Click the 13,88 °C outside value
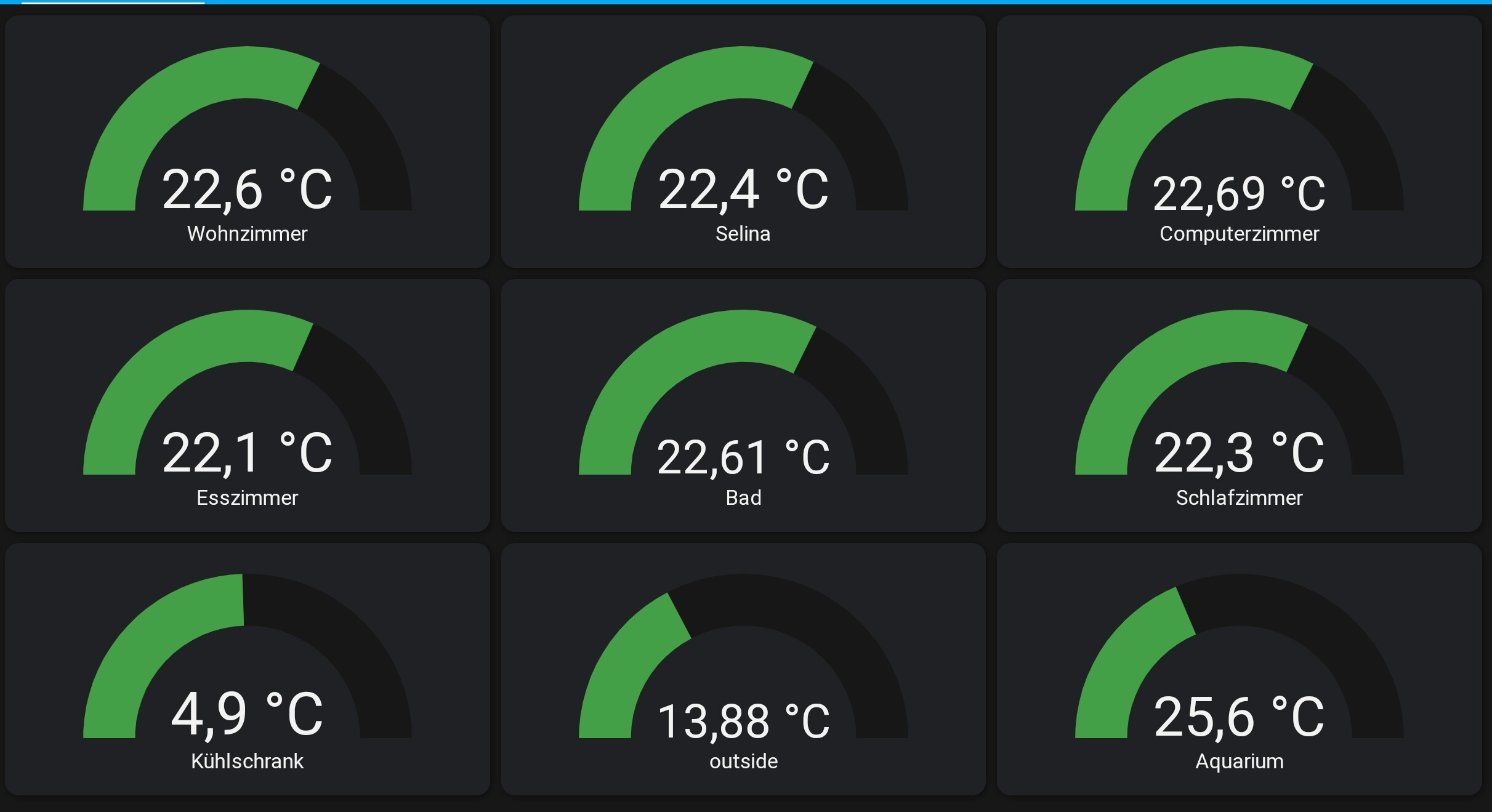The height and width of the screenshot is (812, 1492). click(743, 722)
